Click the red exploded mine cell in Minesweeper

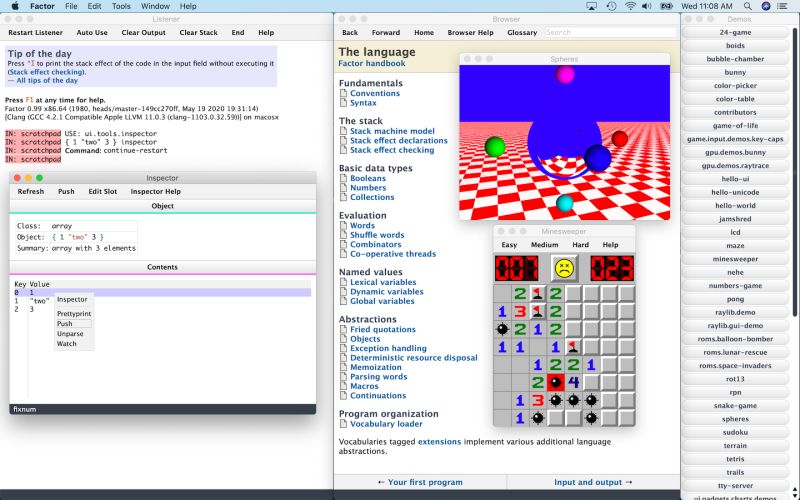click(556, 382)
